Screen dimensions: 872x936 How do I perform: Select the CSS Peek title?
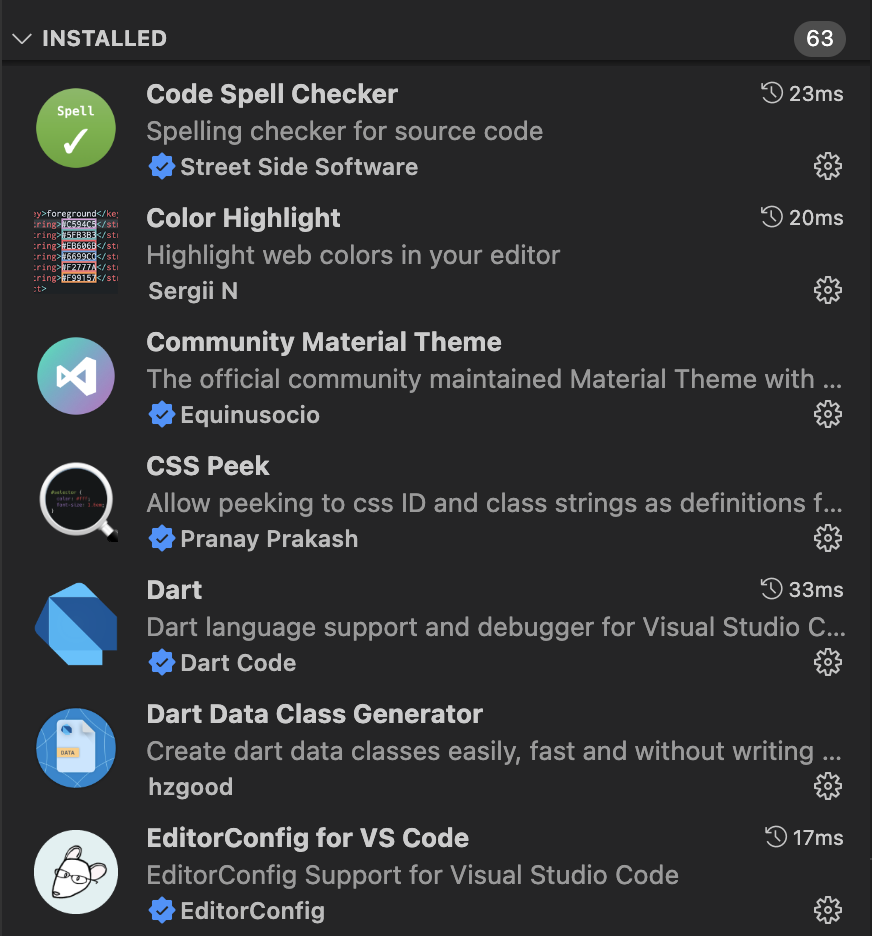click(x=208, y=466)
